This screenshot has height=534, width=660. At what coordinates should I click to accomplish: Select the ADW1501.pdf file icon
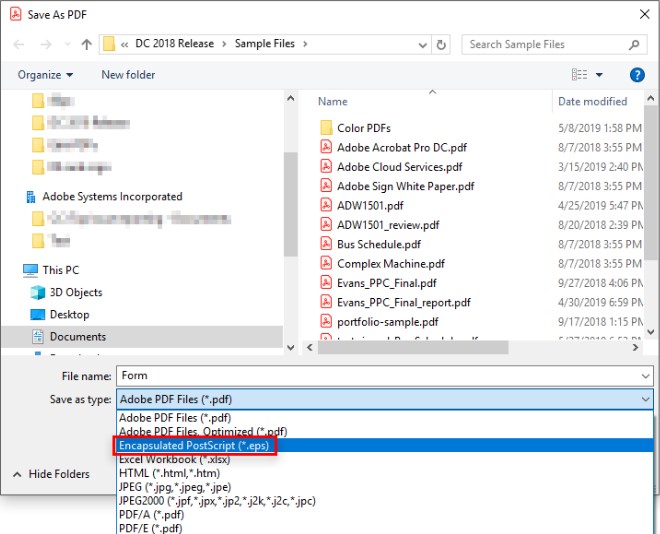(x=326, y=205)
